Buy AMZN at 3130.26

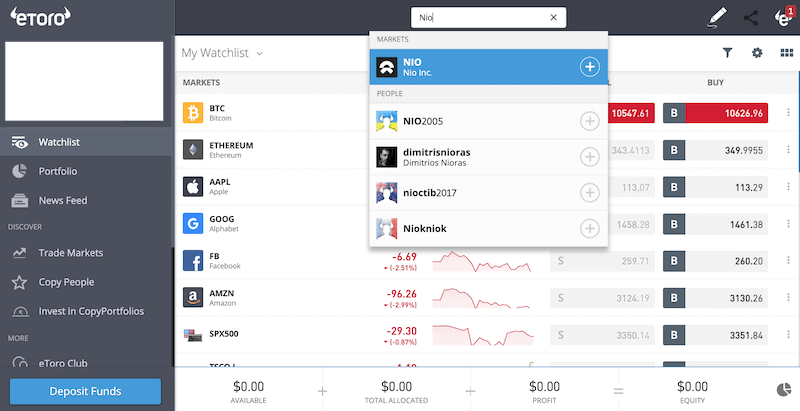[x=715, y=298]
